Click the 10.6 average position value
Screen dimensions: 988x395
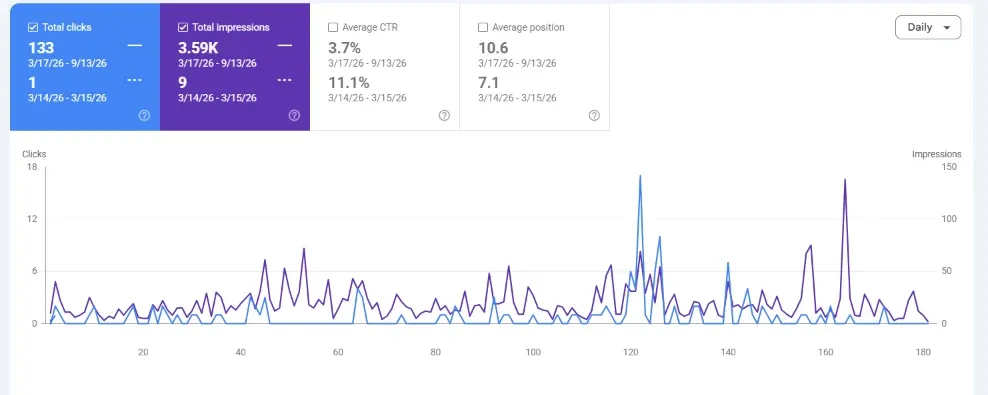(x=493, y=48)
